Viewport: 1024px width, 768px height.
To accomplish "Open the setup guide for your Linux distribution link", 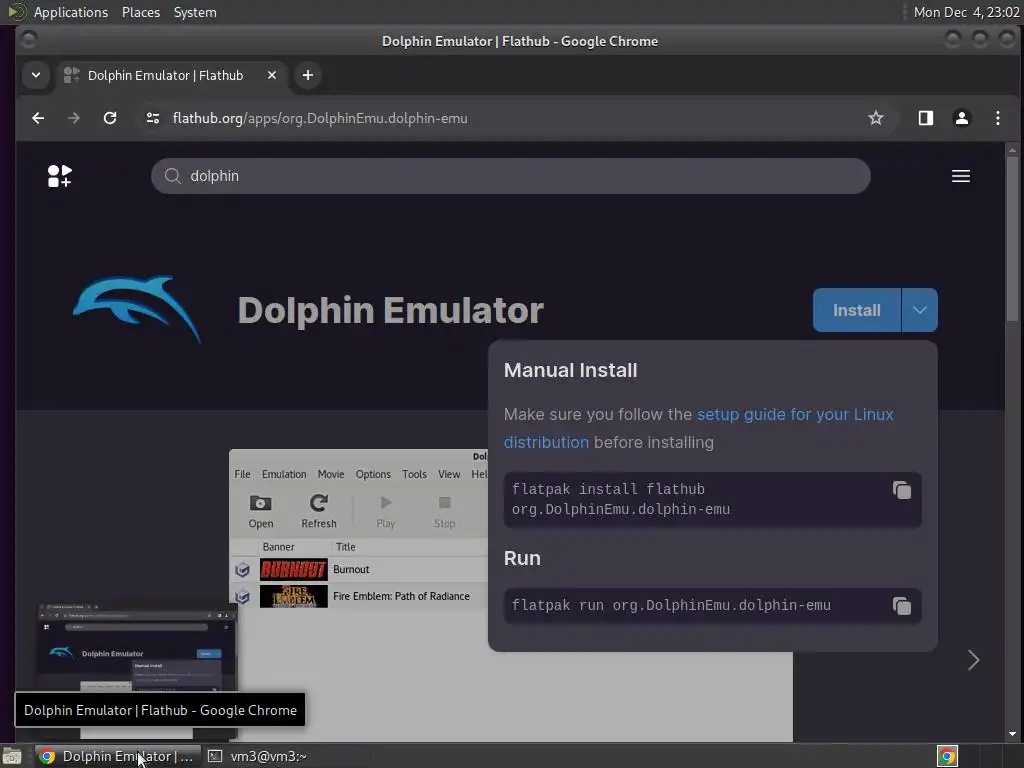I will coord(698,428).
